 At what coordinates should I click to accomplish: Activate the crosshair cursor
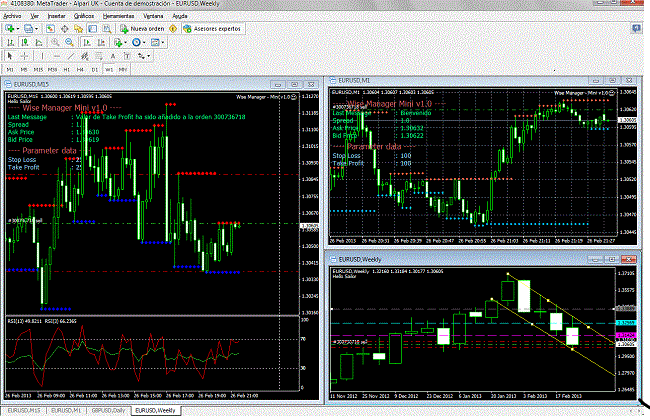[x=24, y=56]
